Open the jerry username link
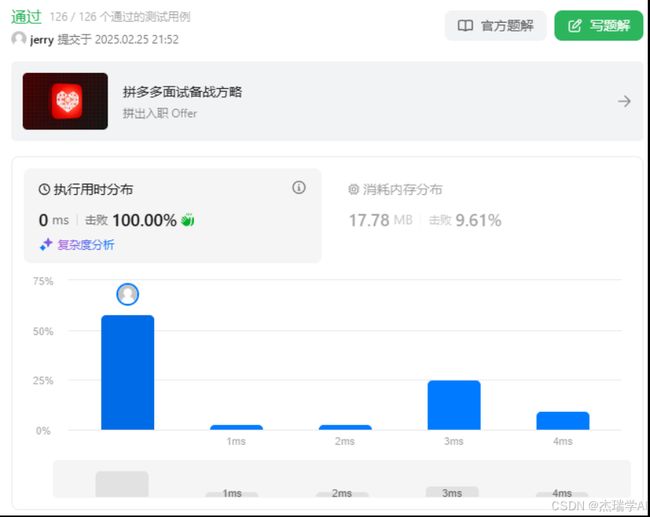The image size is (650, 517). point(42,40)
